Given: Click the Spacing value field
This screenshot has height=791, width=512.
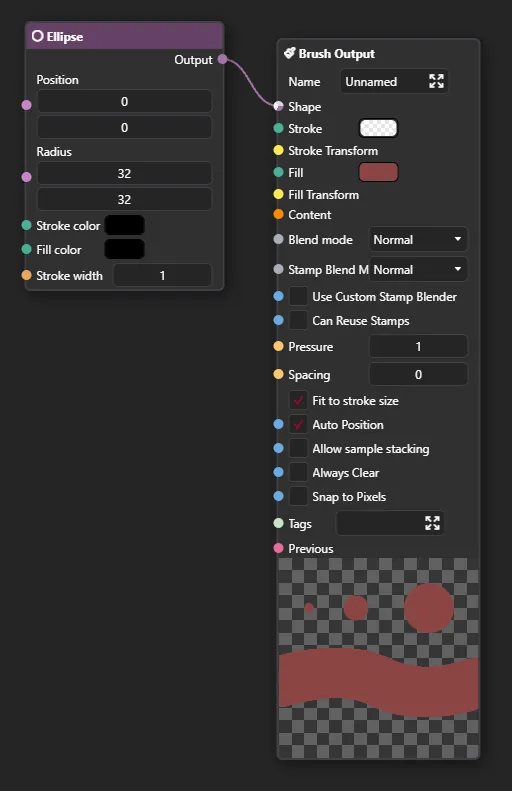Looking at the screenshot, I should coord(418,374).
